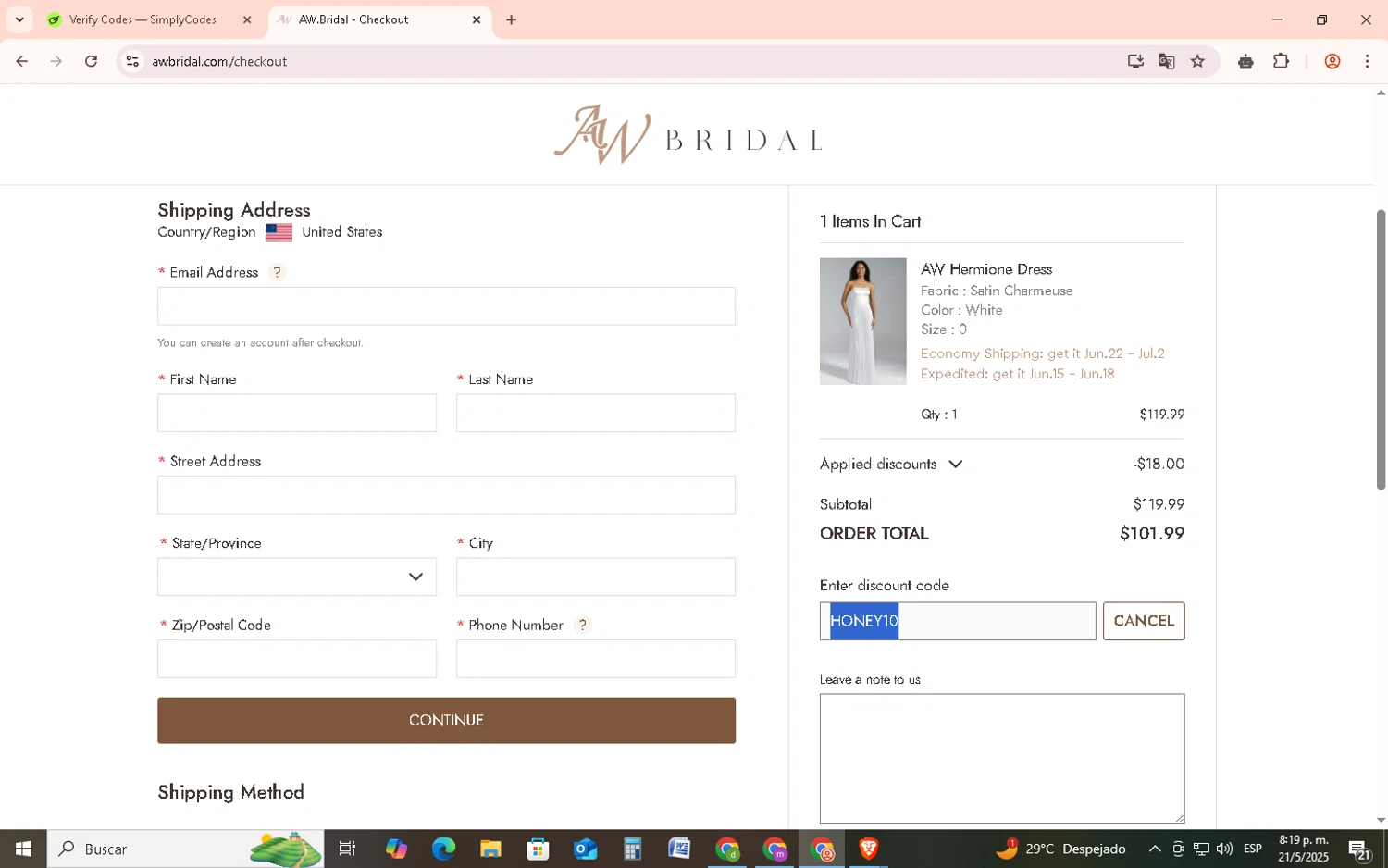Image resolution: width=1388 pixels, height=868 pixels.
Task: Close the AW.Bridal Checkout tab
Action: [x=477, y=19]
